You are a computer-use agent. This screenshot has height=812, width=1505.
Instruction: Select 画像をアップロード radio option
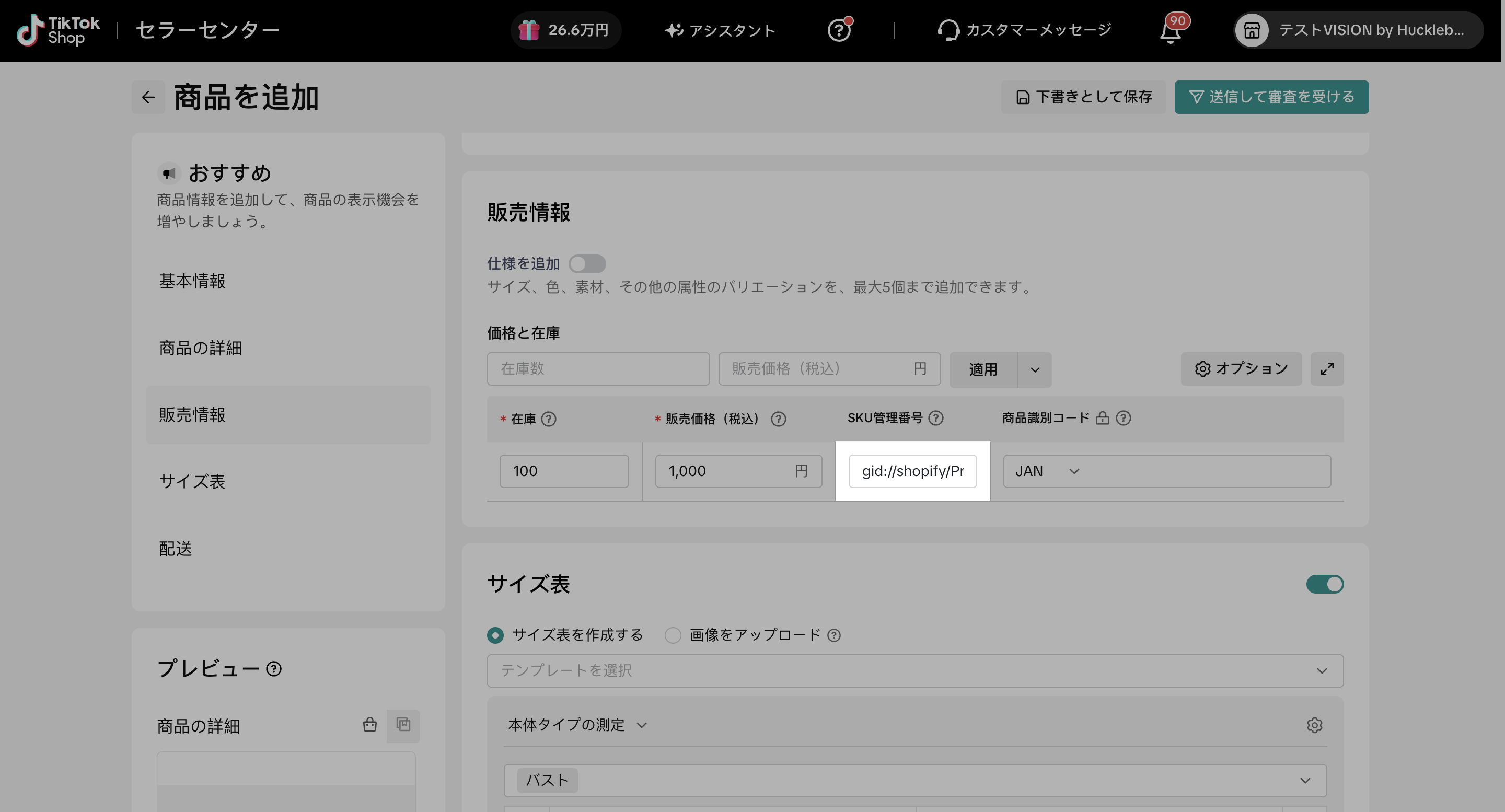pos(673,635)
